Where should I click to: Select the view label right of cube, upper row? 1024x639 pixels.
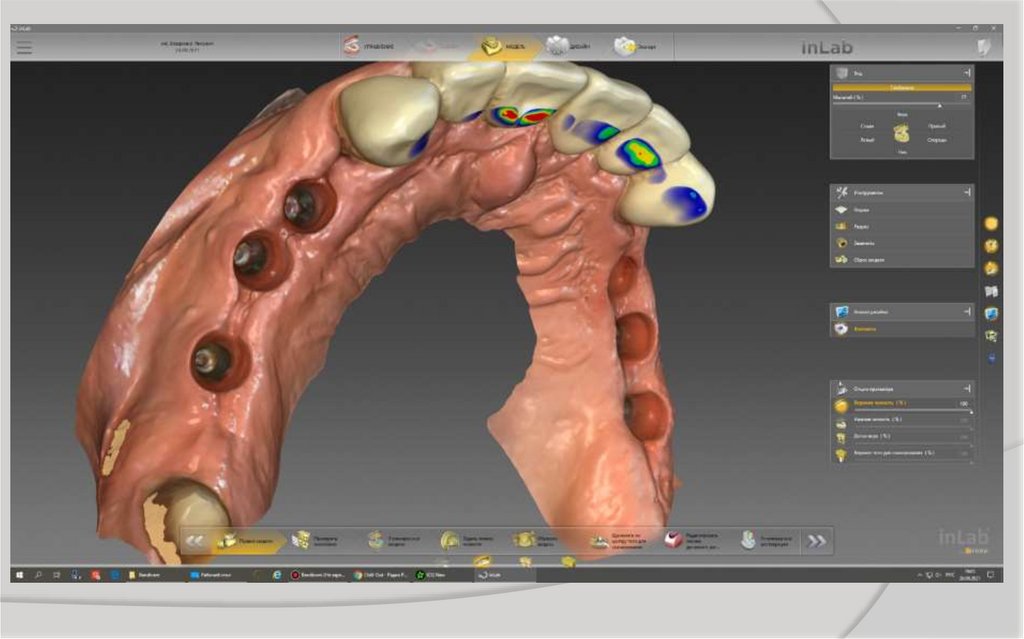(x=936, y=126)
